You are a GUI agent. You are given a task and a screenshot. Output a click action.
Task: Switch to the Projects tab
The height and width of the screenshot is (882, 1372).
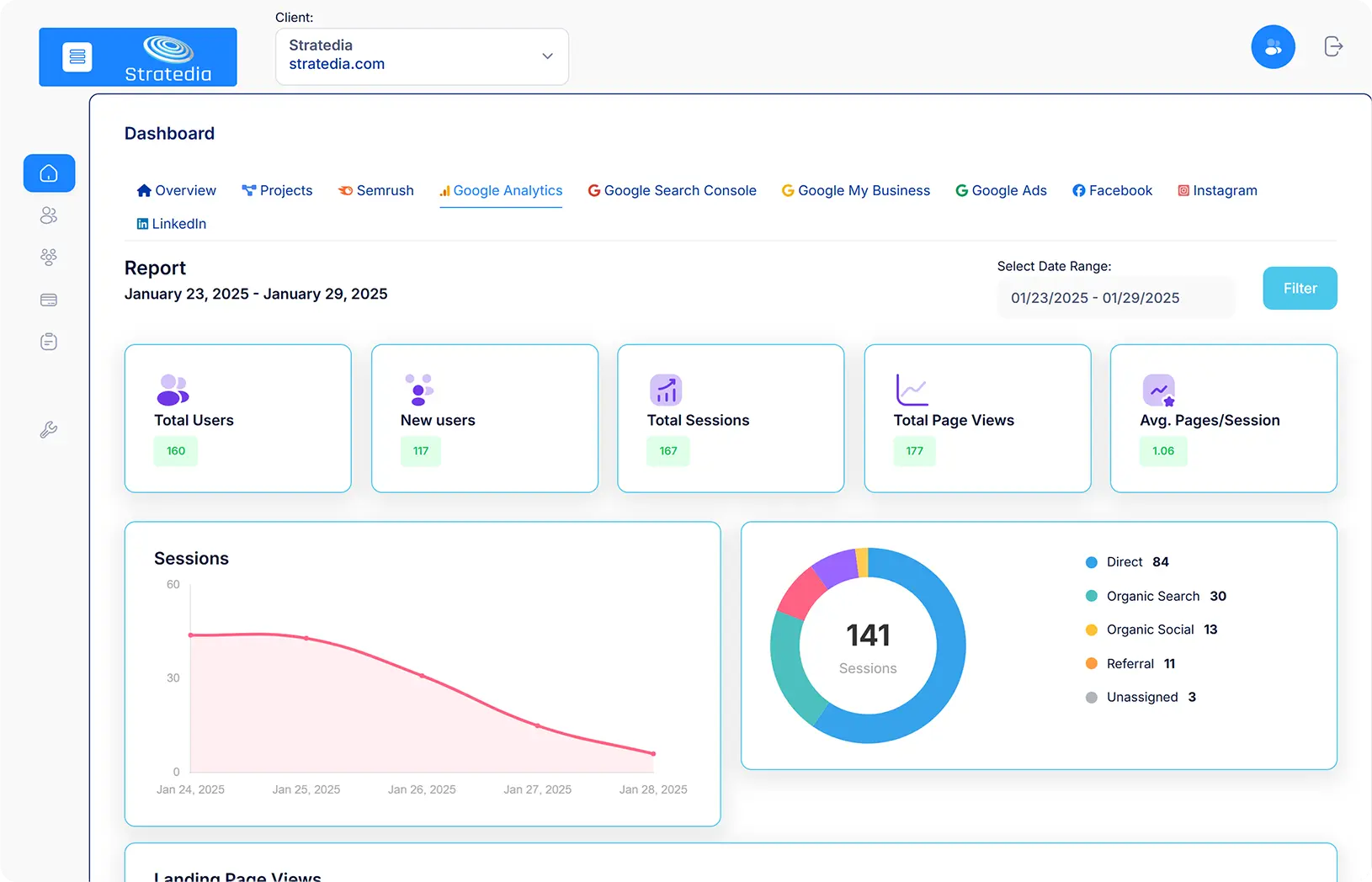[x=277, y=190]
